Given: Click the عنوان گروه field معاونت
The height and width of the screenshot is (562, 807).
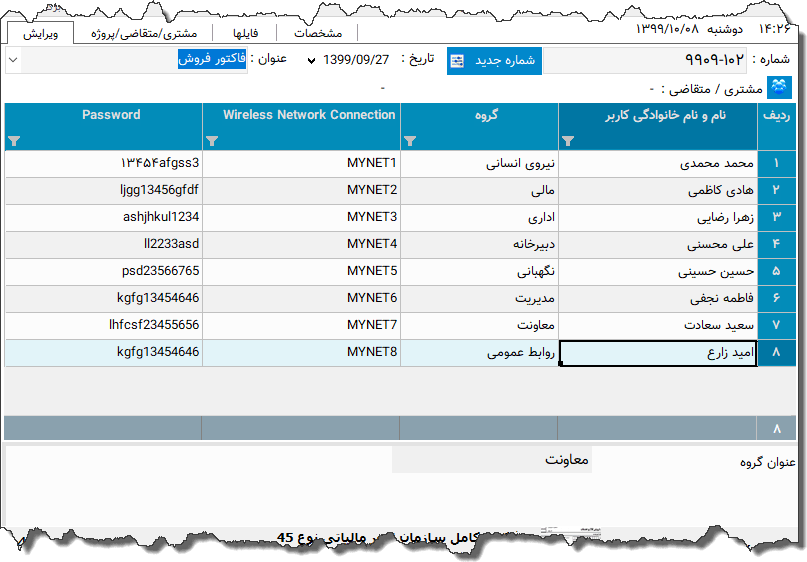Looking at the screenshot, I should (x=492, y=460).
